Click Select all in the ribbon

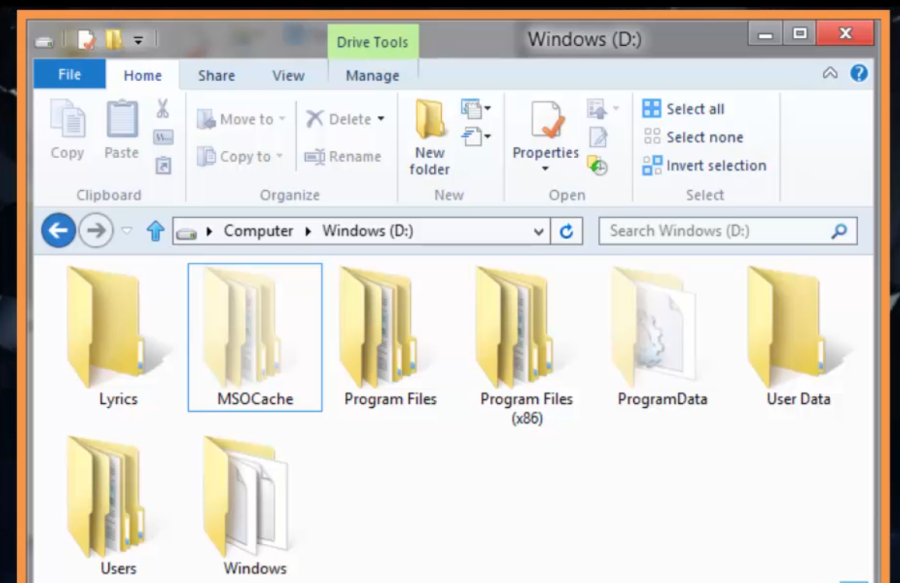684,109
